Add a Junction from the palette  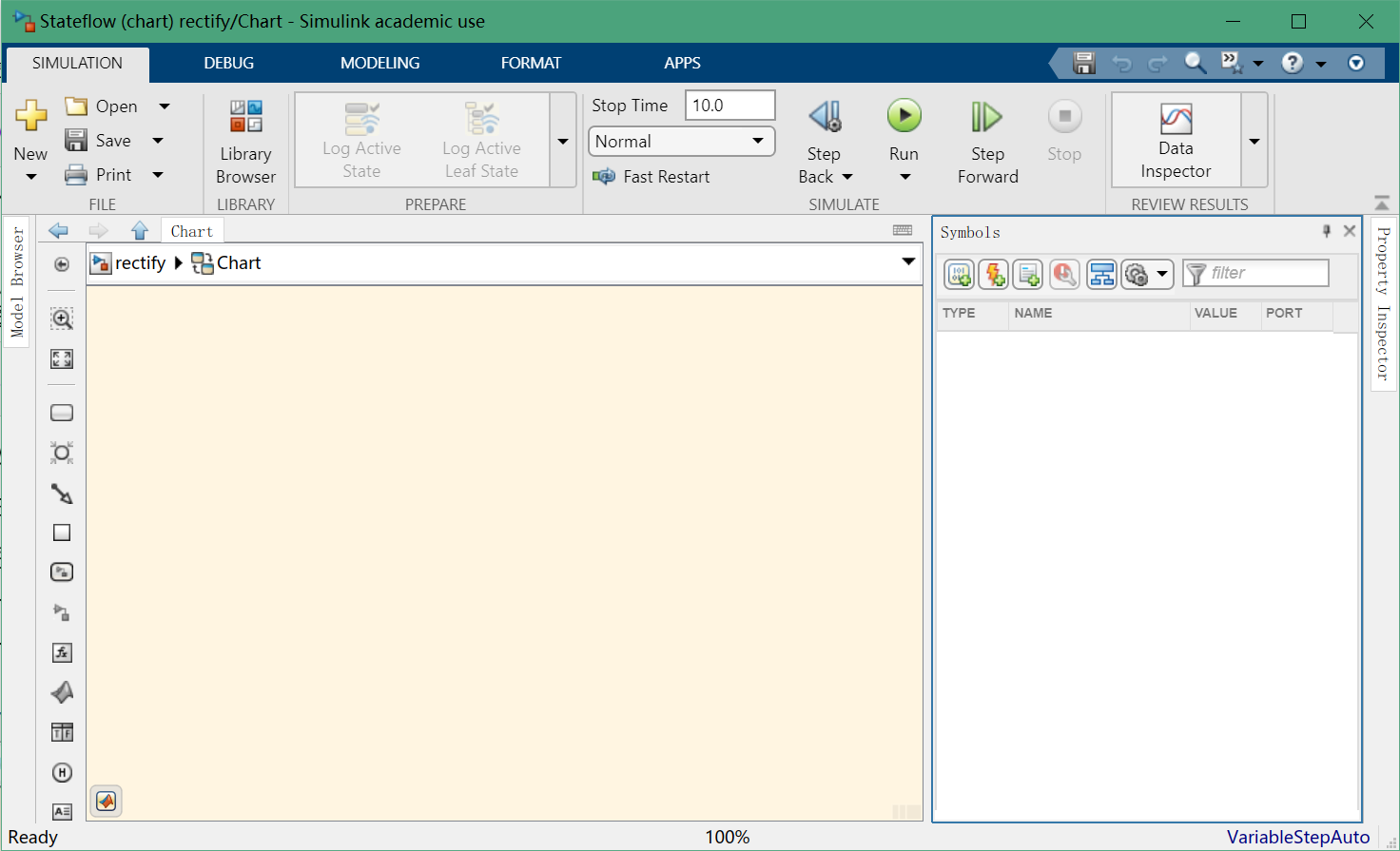(x=62, y=453)
